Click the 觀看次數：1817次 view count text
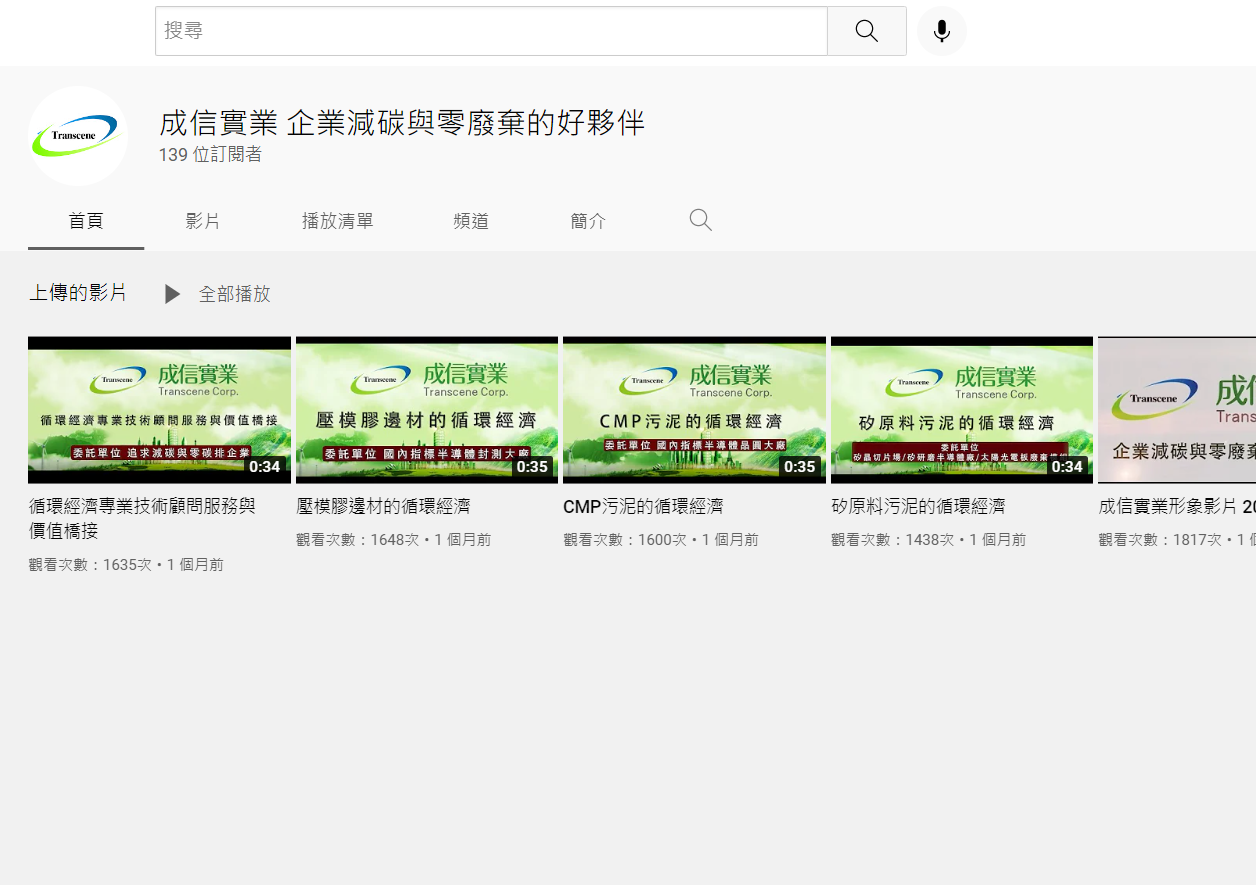Image resolution: width=1256 pixels, height=885 pixels. point(1159,540)
